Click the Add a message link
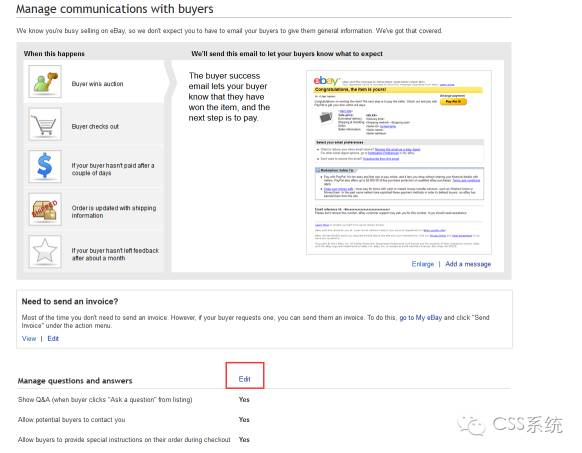582x453 pixels. (468, 264)
